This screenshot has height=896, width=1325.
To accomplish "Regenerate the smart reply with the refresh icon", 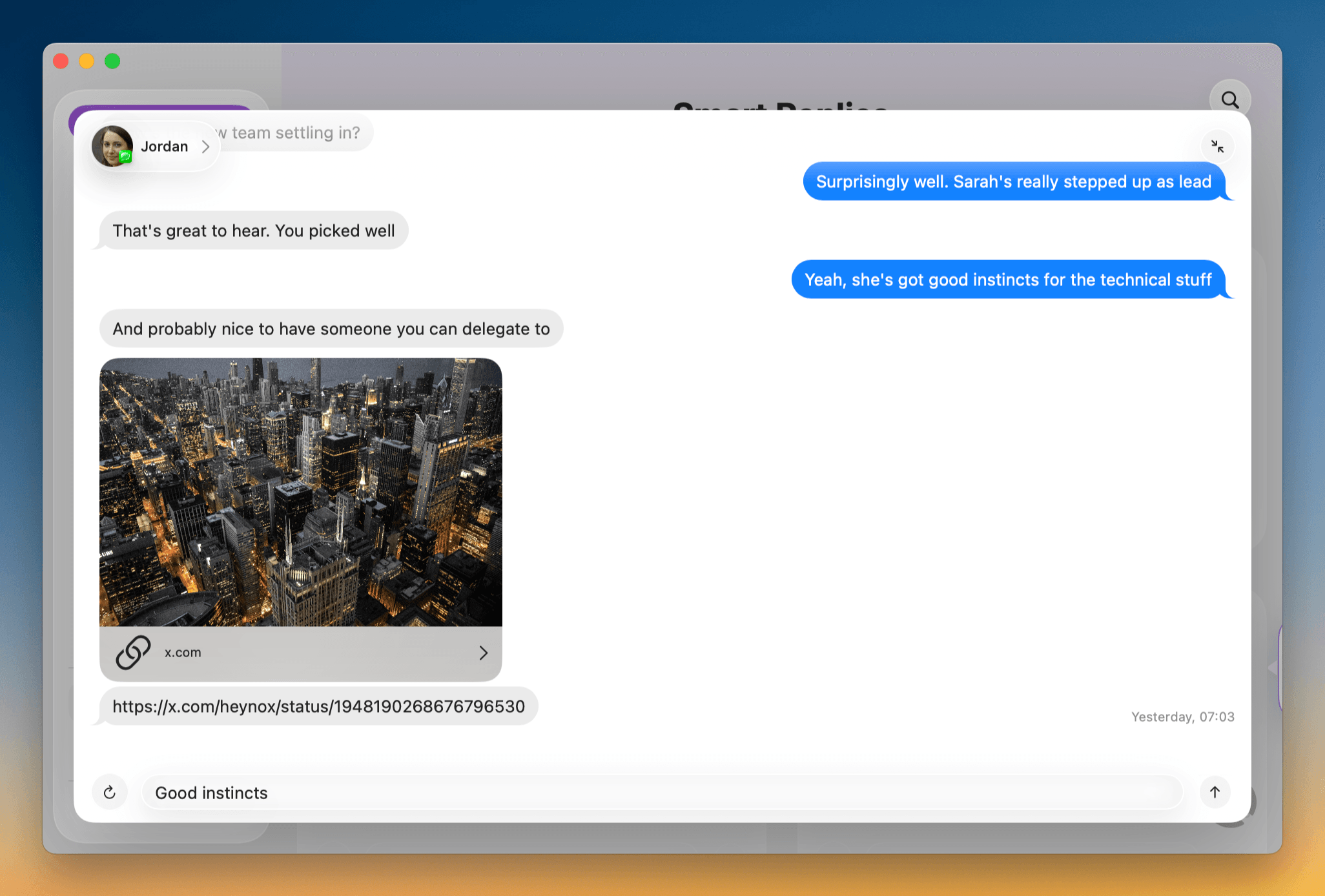I will [110, 792].
